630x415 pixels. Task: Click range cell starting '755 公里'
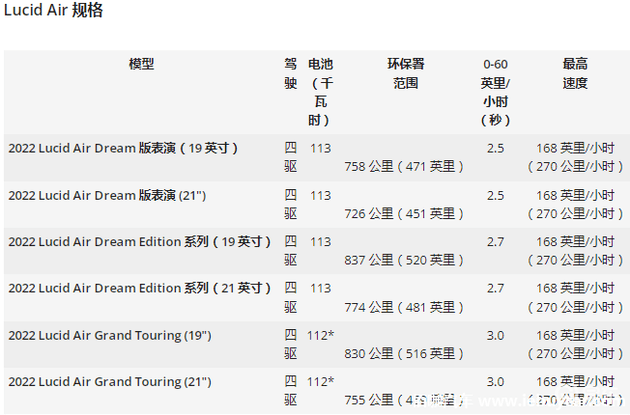(x=404, y=400)
